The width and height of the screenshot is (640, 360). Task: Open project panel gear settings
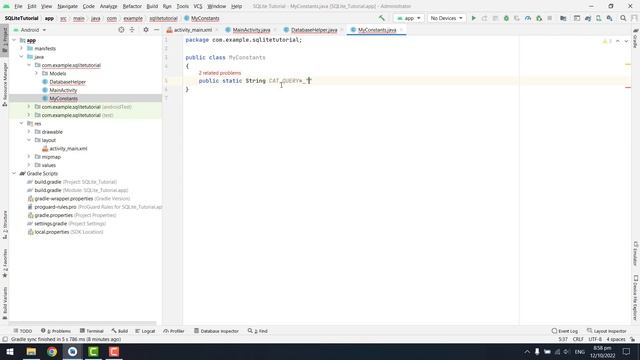point(146,30)
